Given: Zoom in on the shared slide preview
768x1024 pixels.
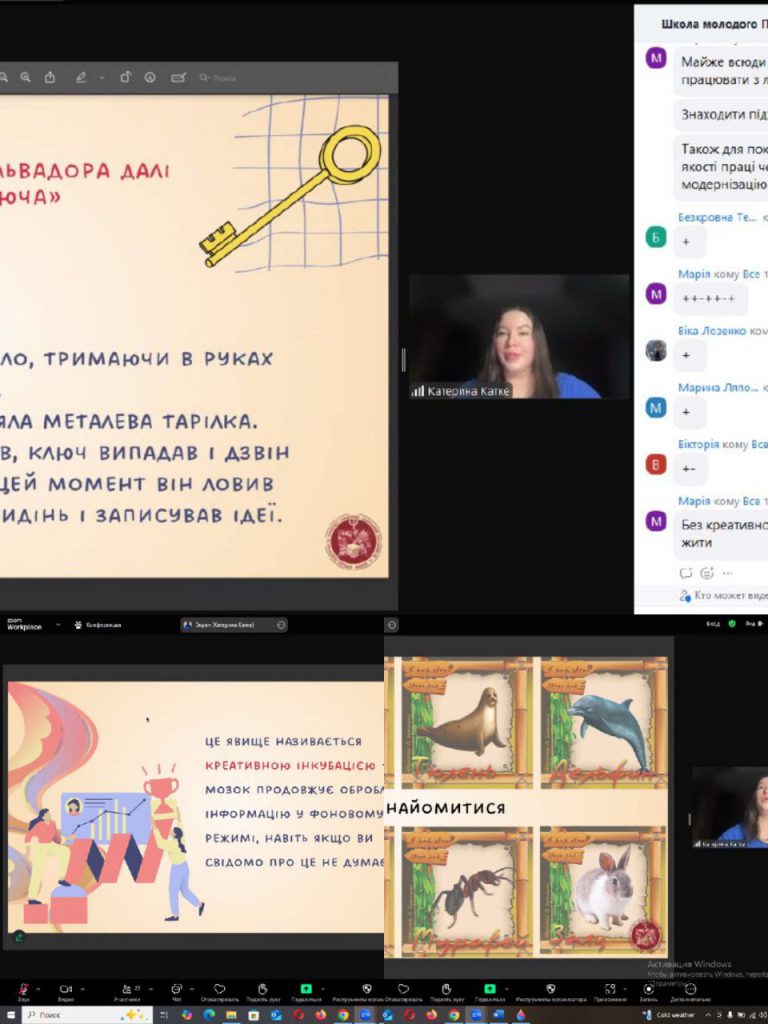Looking at the screenshot, I should tap(25, 77).
